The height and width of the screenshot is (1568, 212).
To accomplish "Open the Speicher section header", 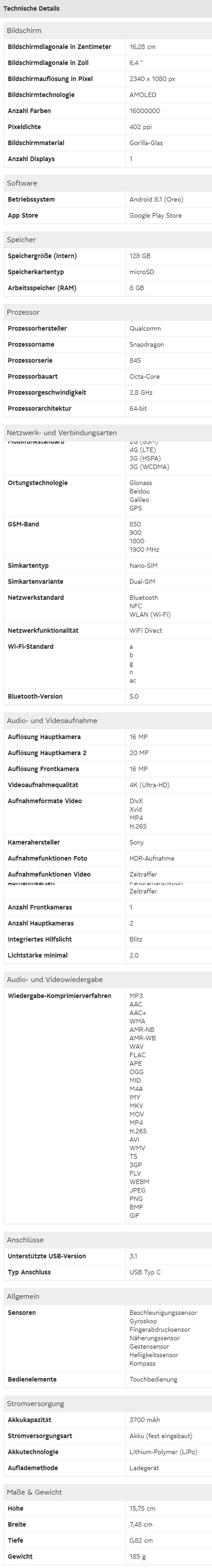I will tap(107, 240).
